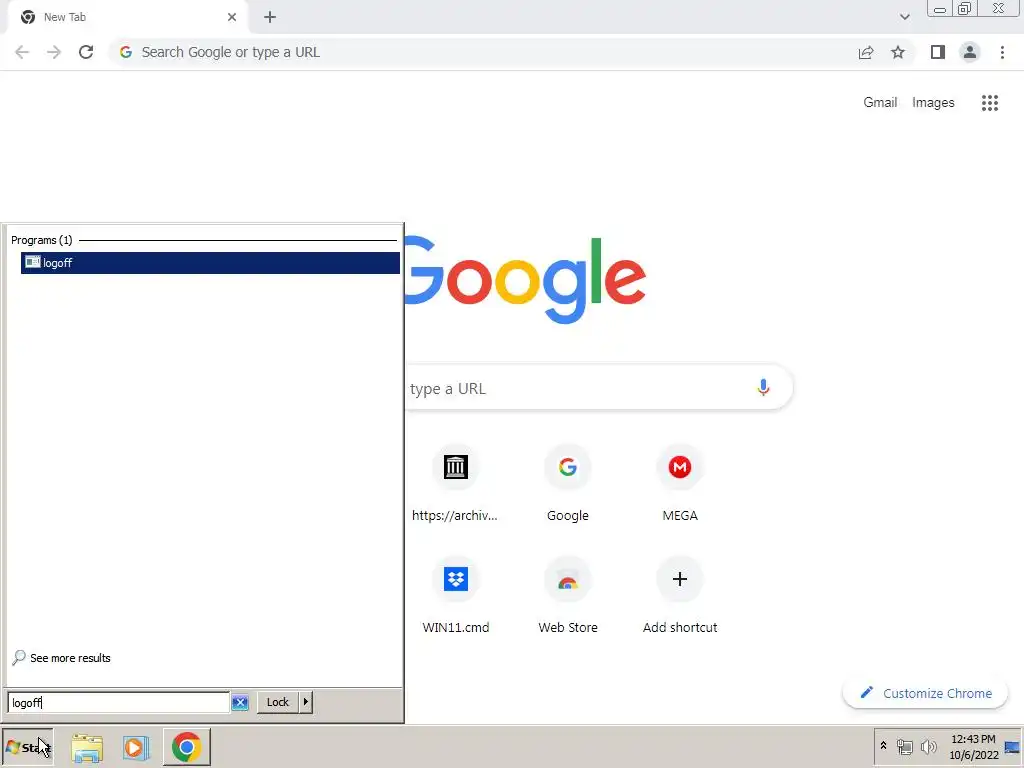
Task: Run the logoff program result
Action: point(210,263)
